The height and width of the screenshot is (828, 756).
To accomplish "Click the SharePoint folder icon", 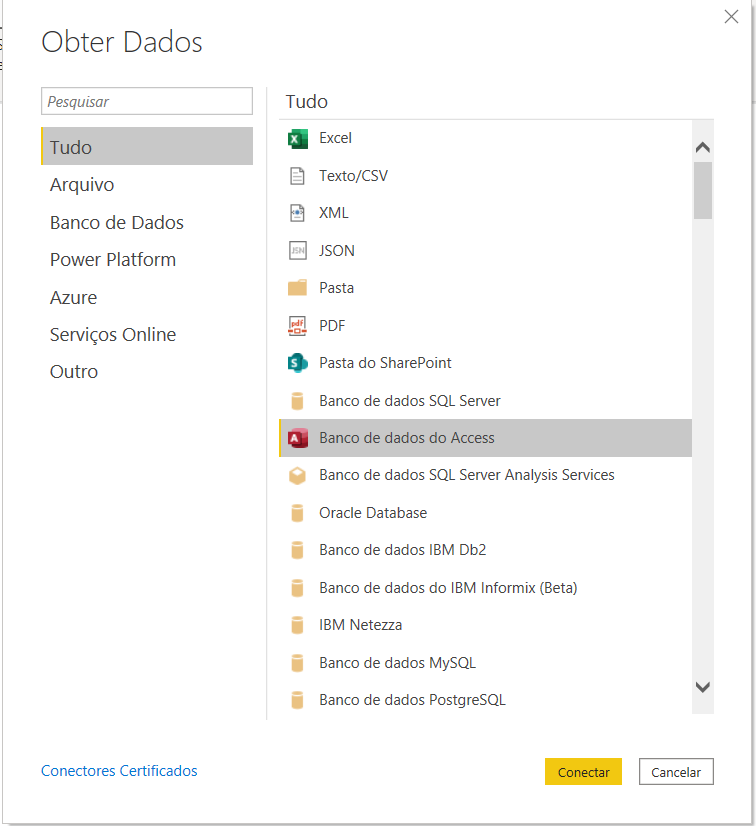I will click(298, 363).
